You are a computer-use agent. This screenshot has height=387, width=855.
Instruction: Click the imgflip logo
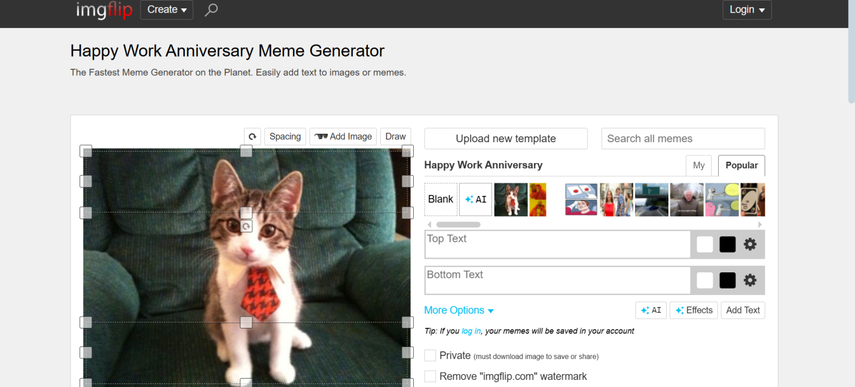[x=104, y=10]
